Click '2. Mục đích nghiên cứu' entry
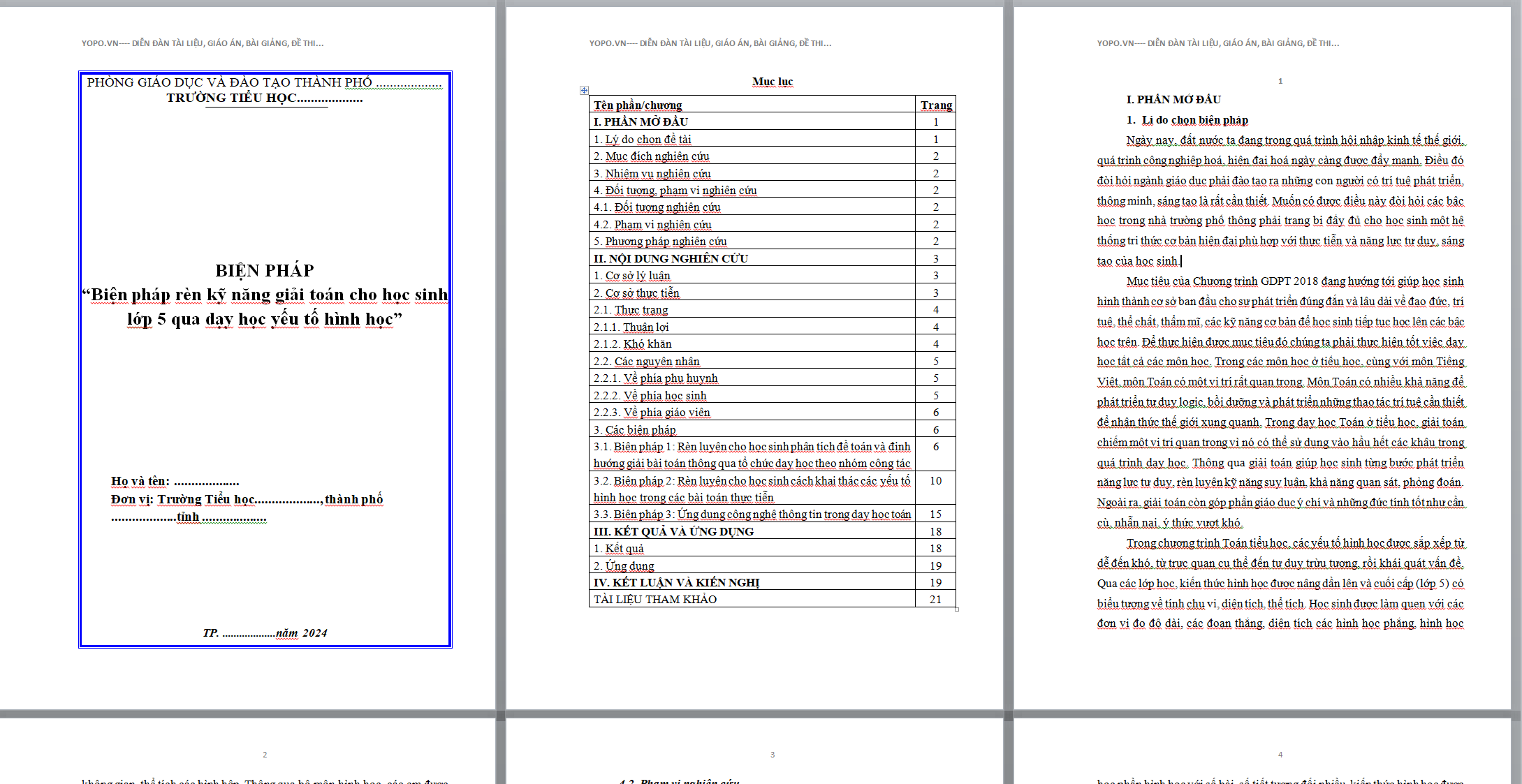The image size is (1522, 784). [x=773, y=156]
